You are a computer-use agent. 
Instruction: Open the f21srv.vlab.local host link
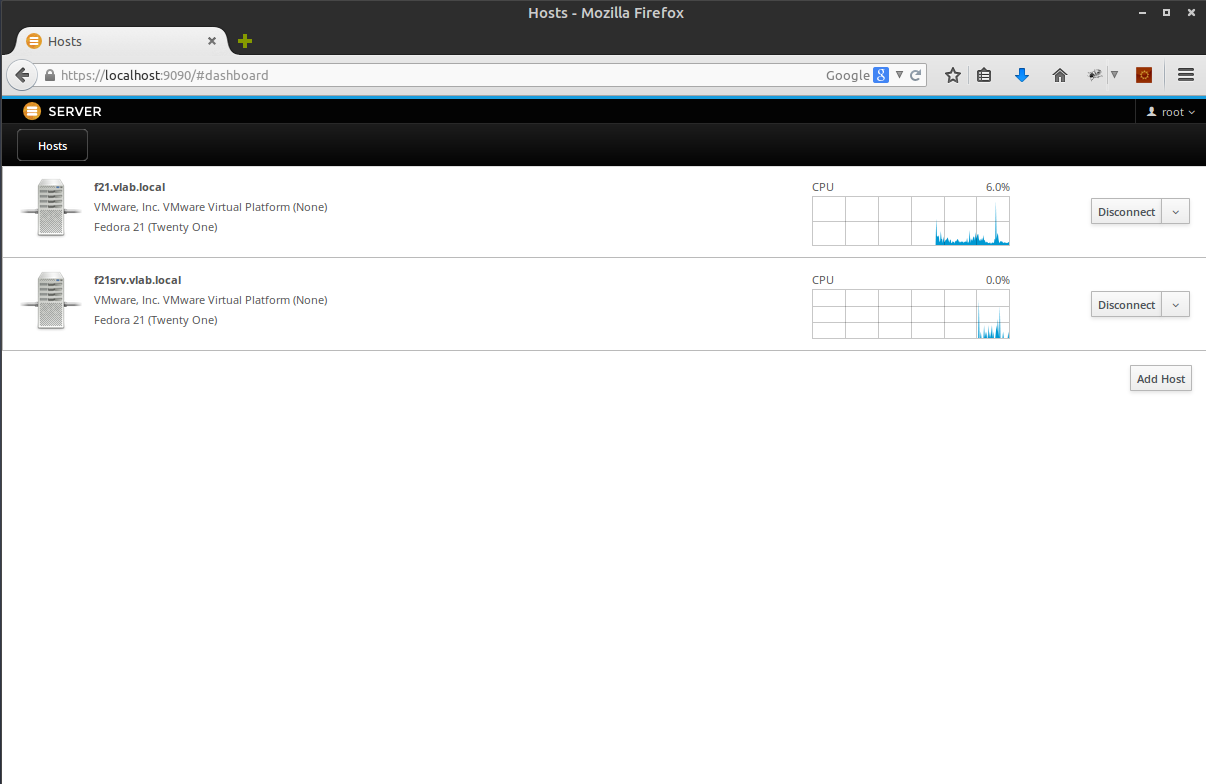point(138,280)
